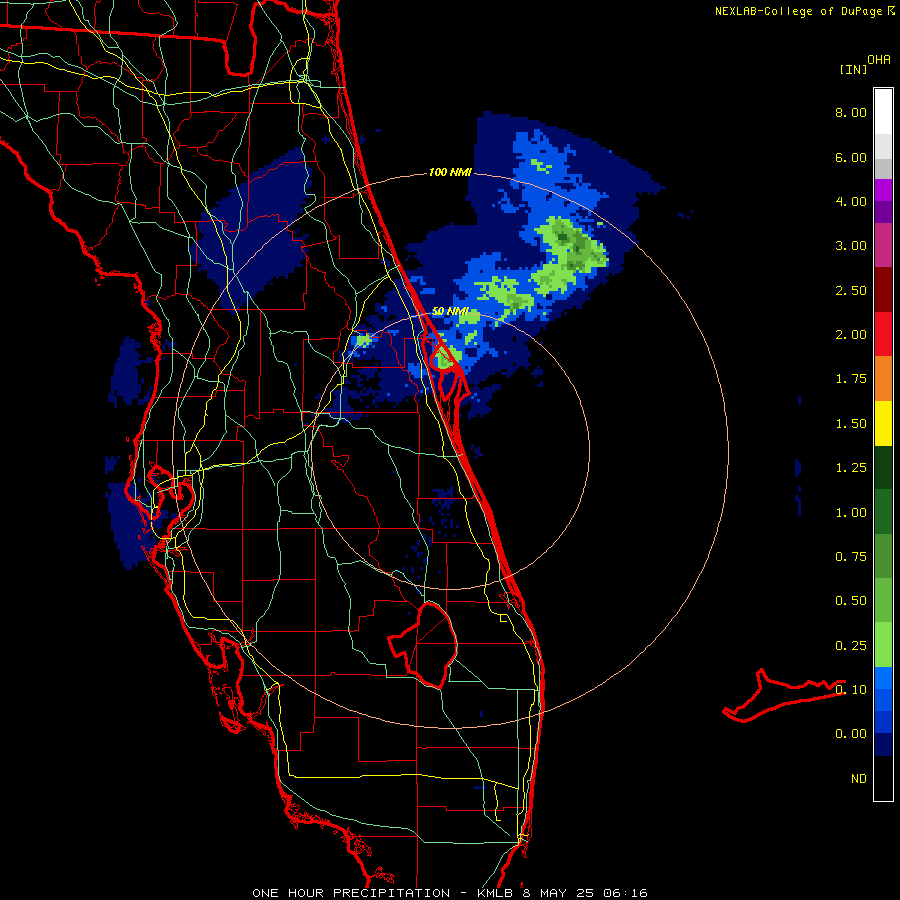The height and width of the screenshot is (900, 900).
Task: Select the 1.25 legend value
Action: tap(851, 468)
